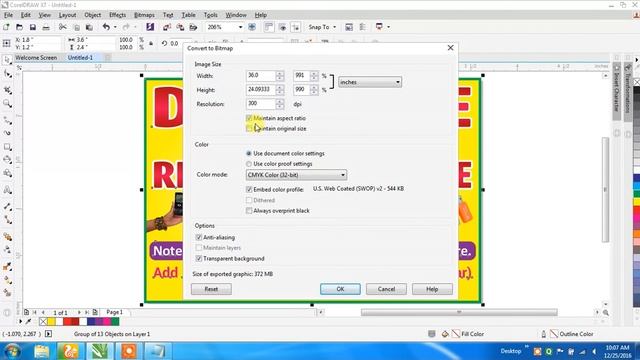Select Use document color settings radio
Viewport: 640px width, 360px height.
pos(249,153)
